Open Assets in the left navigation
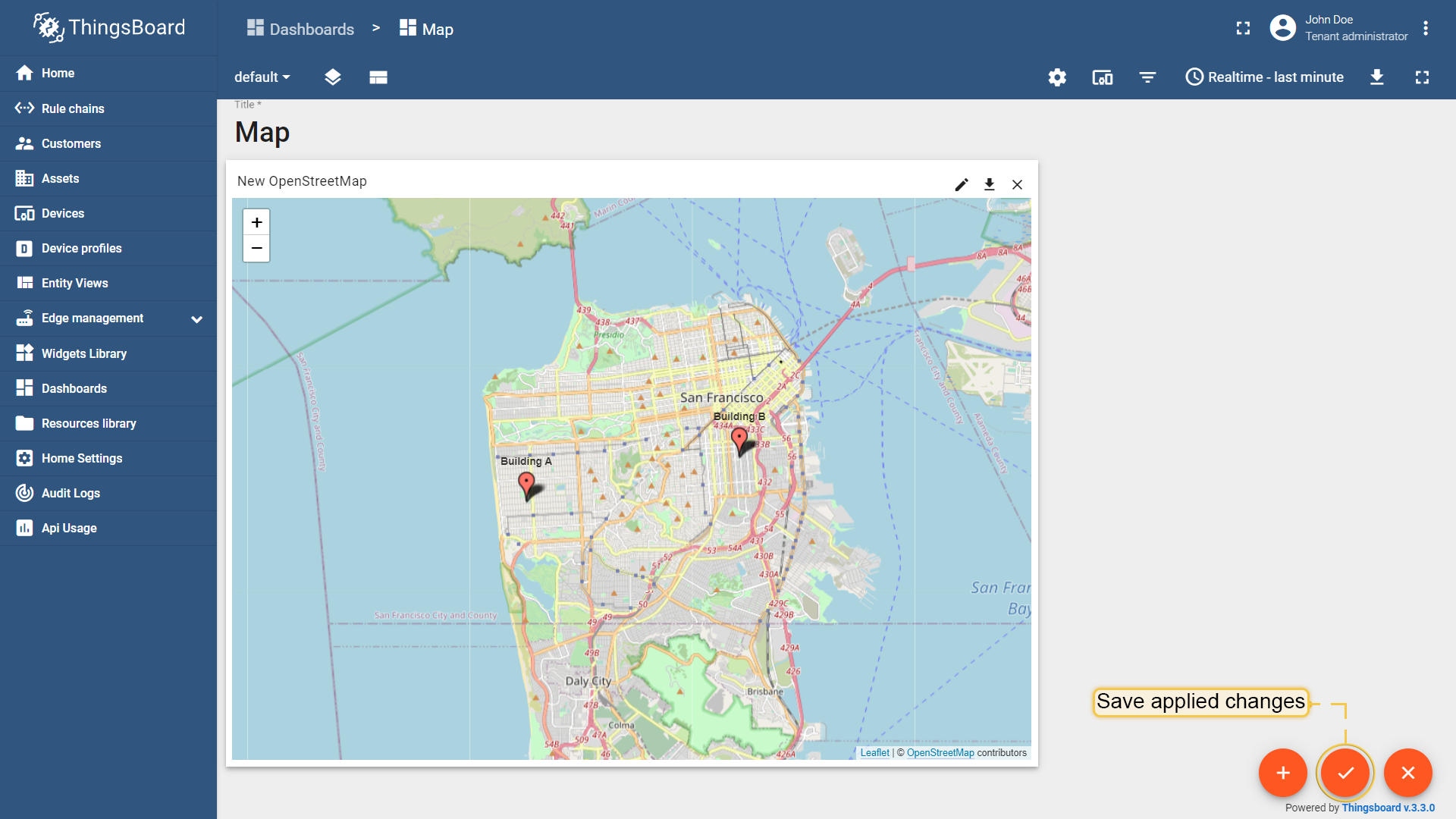Image resolution: width=1456 pixels, height=819 pixels. (108, 178)
